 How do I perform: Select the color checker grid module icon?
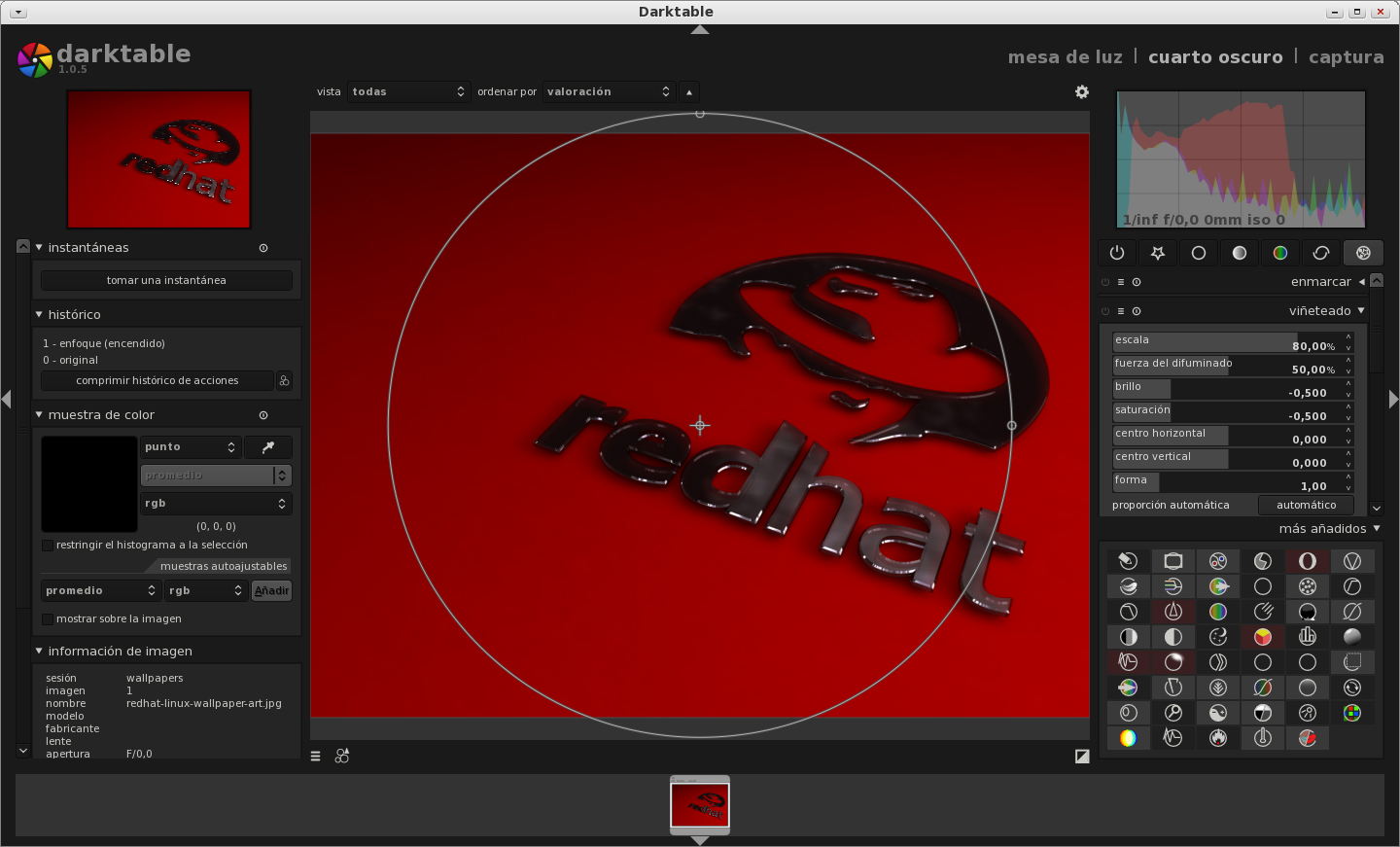[x=1352, y=713]
